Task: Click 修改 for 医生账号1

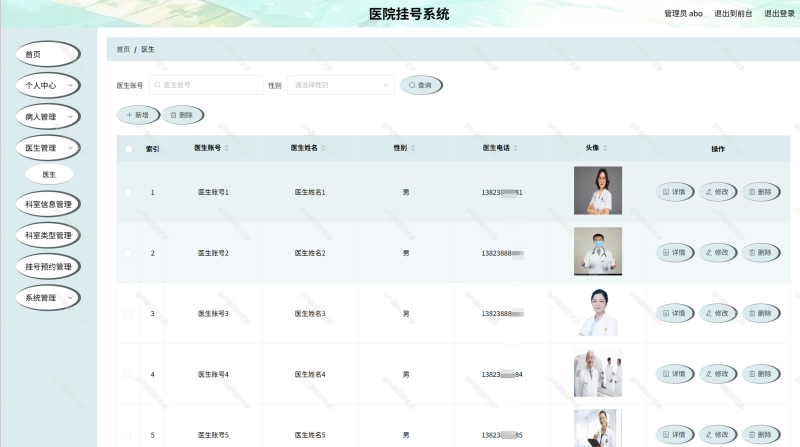Action: [717, 192]
